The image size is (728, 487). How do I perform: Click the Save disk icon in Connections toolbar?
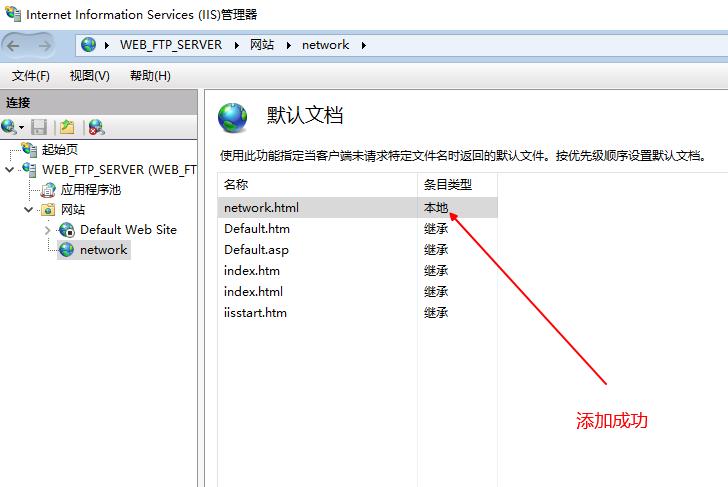(39, 127)
